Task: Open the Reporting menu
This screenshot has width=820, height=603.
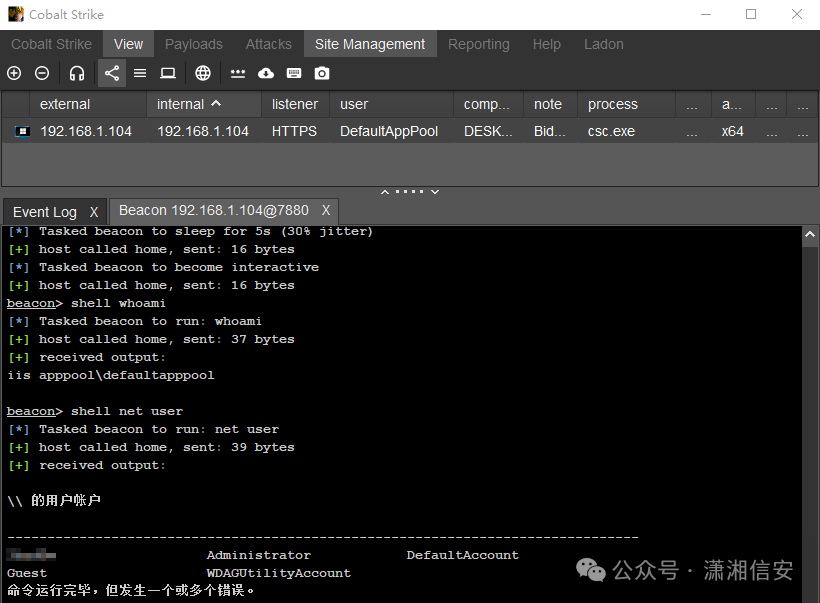Action: point(479,44)
